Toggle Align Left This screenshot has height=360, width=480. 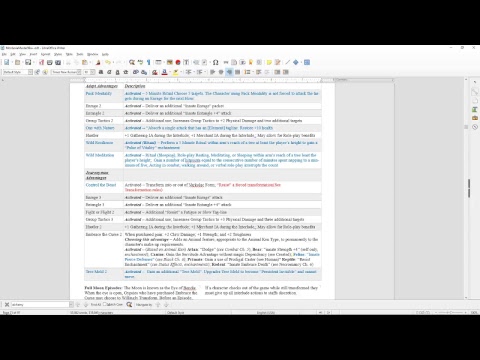(213, 72)
